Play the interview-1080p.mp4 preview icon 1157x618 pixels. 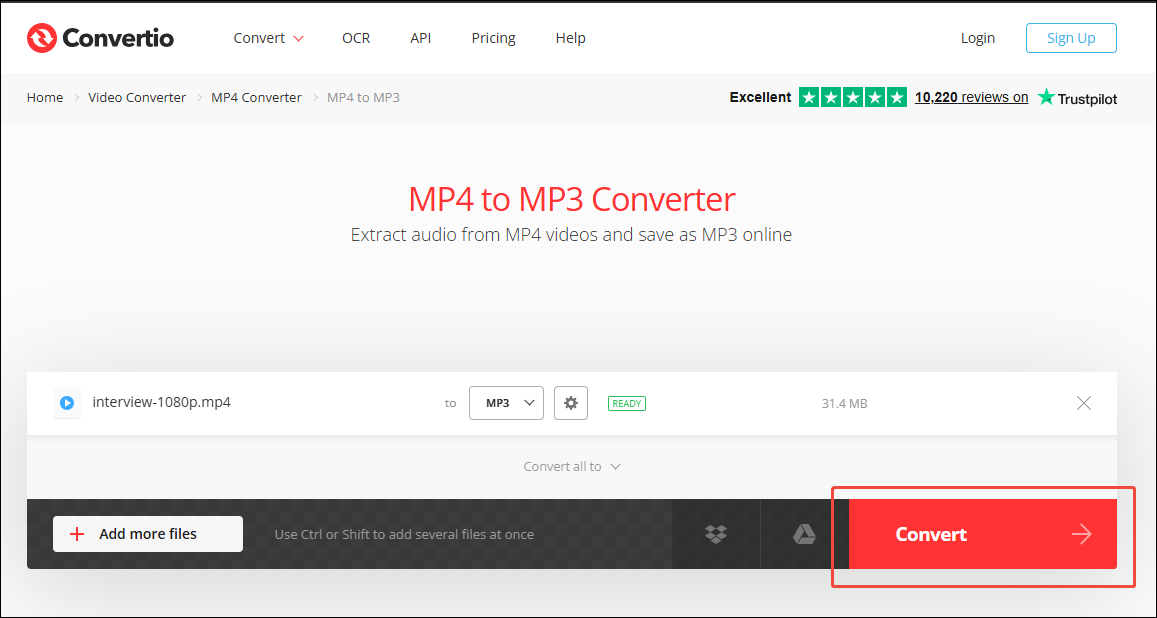click(67, 403)
